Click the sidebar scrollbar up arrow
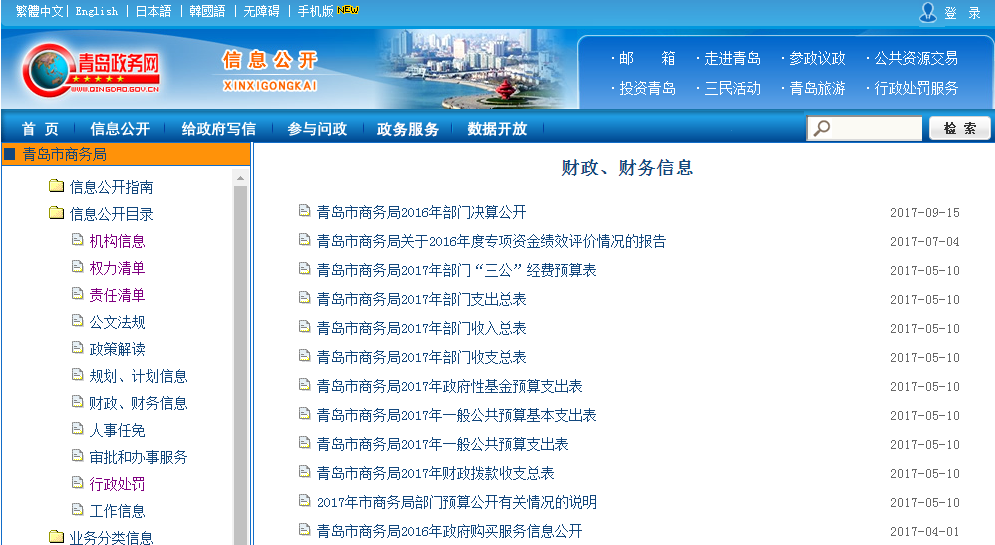 (x=240, y=178)
